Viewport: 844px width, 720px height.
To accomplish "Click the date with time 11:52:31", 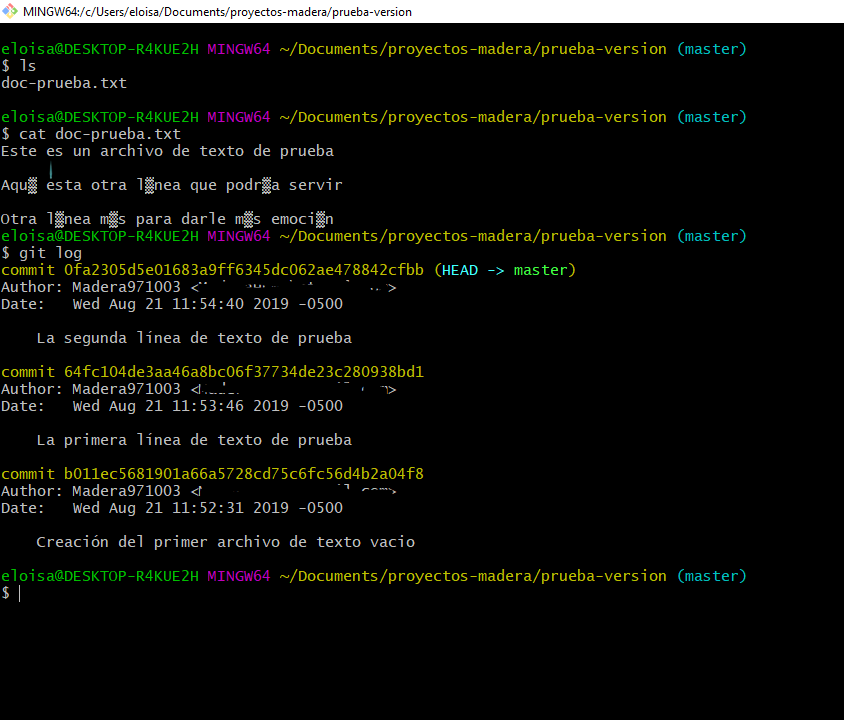I will (x=207, y=508).
